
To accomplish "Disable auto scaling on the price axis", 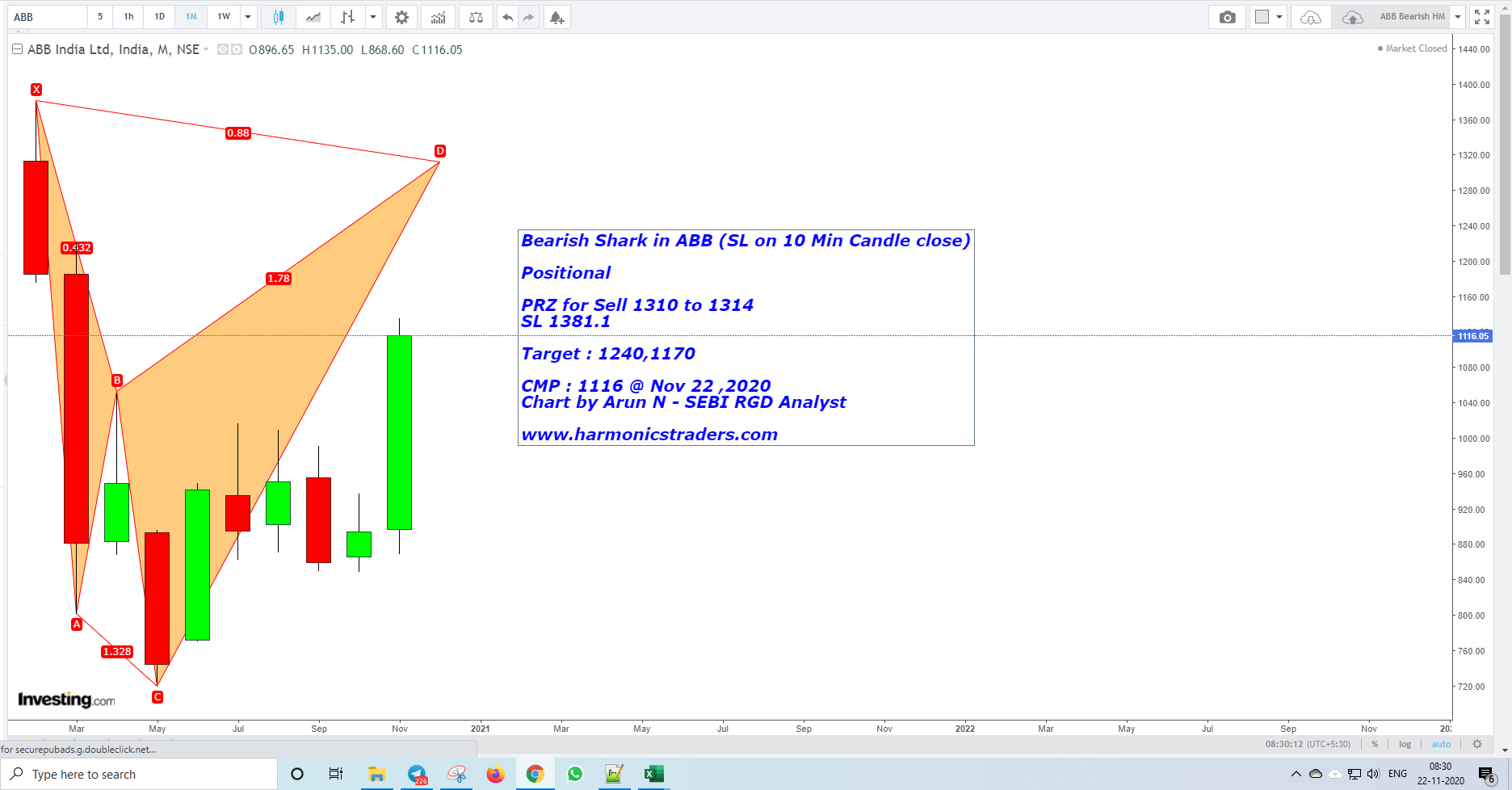I will coord(1442,743).
